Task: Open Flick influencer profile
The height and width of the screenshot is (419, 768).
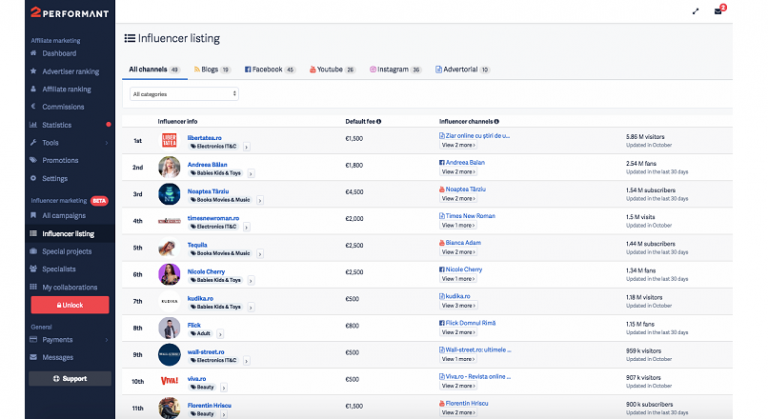Action: [194, 325]
